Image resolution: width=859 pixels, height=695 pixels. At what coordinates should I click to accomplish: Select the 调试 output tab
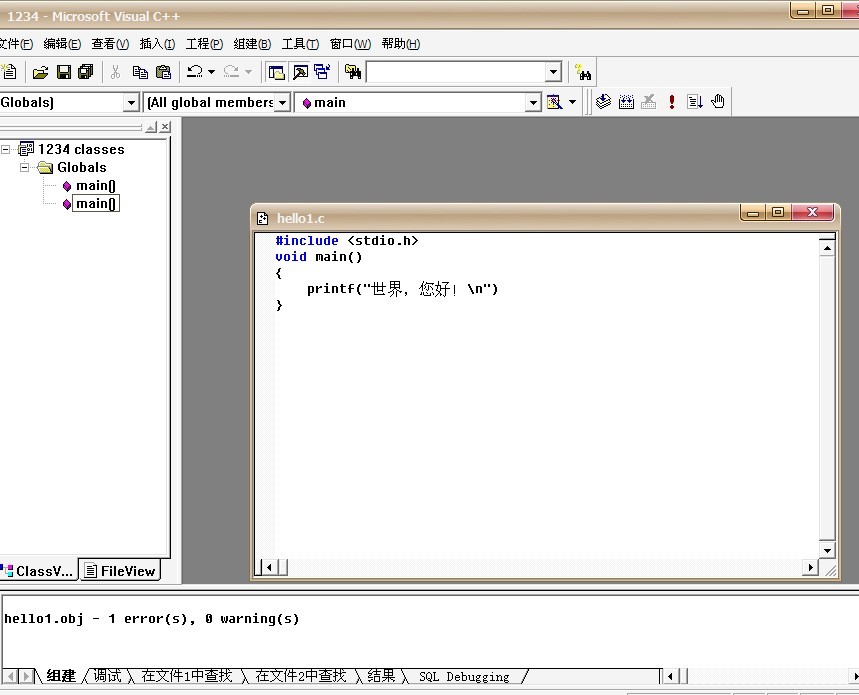pyautogui.click(x=107, y=676)
